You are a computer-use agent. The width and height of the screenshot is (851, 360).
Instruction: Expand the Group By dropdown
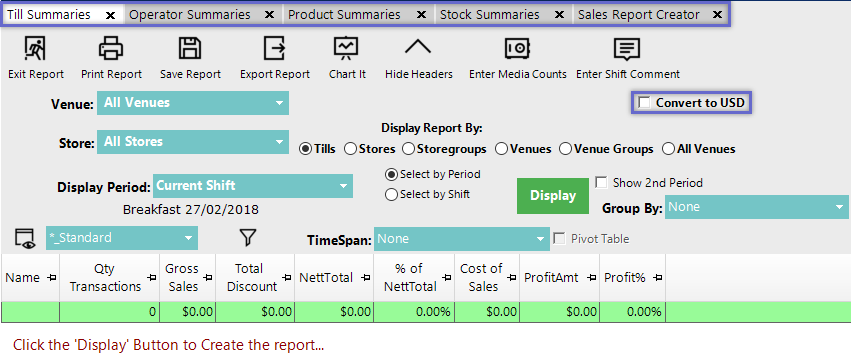coord(757,207)
